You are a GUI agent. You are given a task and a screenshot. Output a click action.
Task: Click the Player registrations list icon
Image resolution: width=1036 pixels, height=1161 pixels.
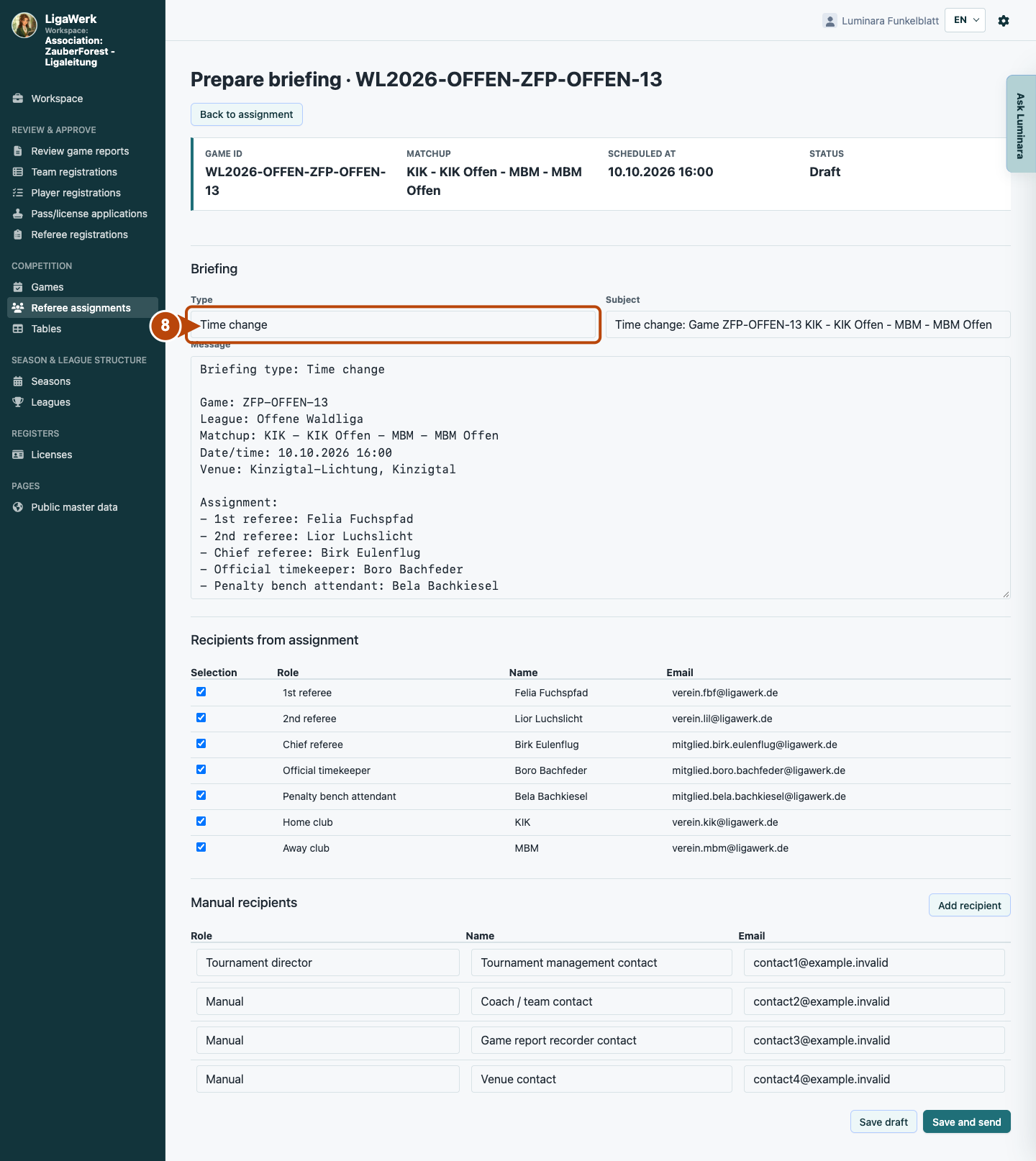[18, 193]
